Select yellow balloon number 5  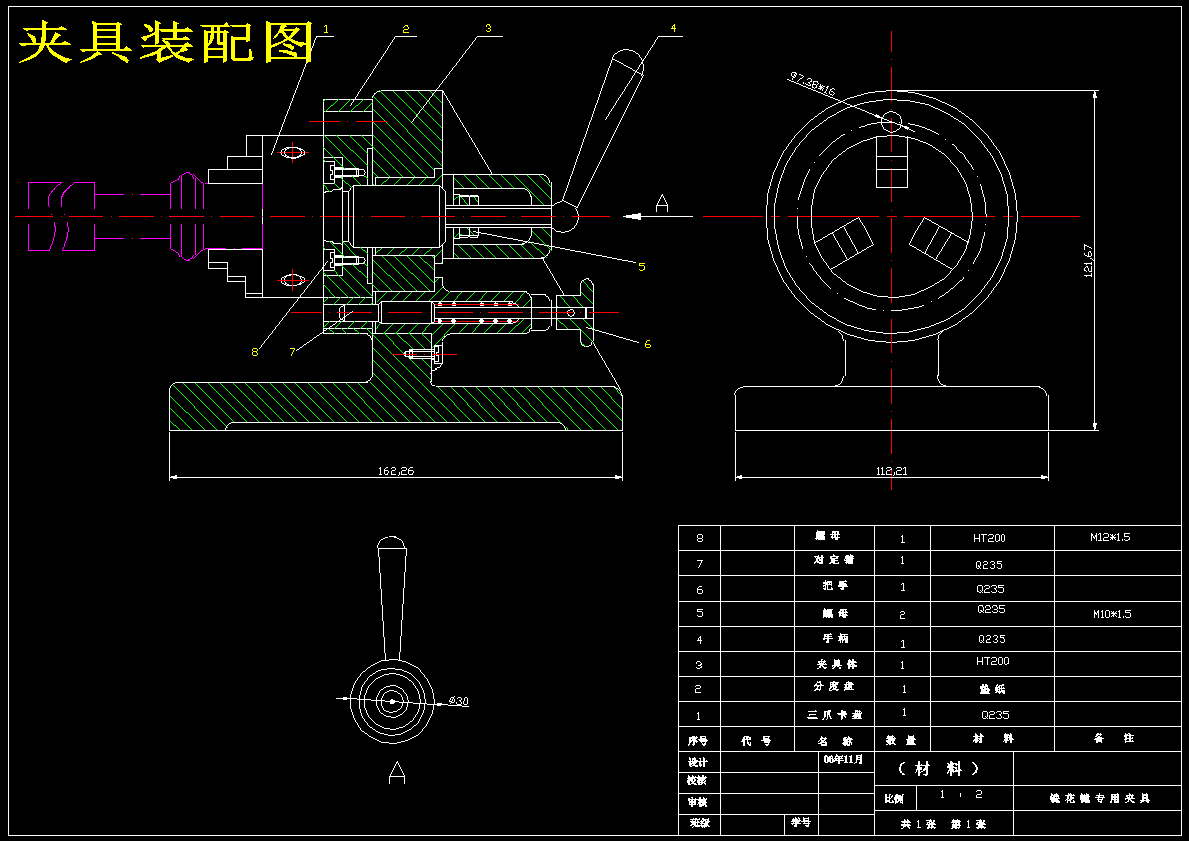(x=642, y=267)
